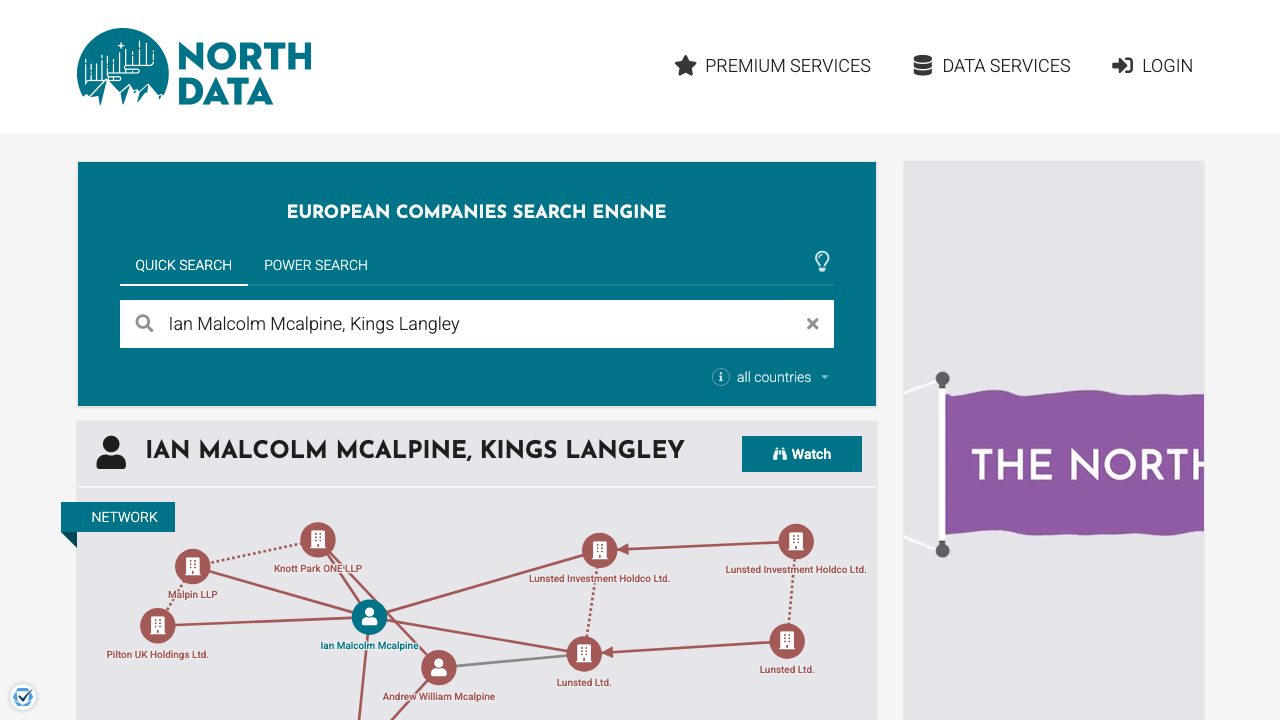Click the purple The North banner

coord(1074,464)
